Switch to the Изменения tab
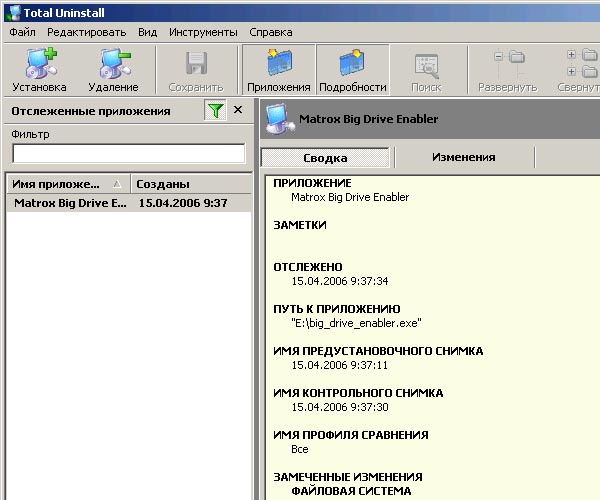The width and height of the screenshot is (600, 500). [464, 157]
